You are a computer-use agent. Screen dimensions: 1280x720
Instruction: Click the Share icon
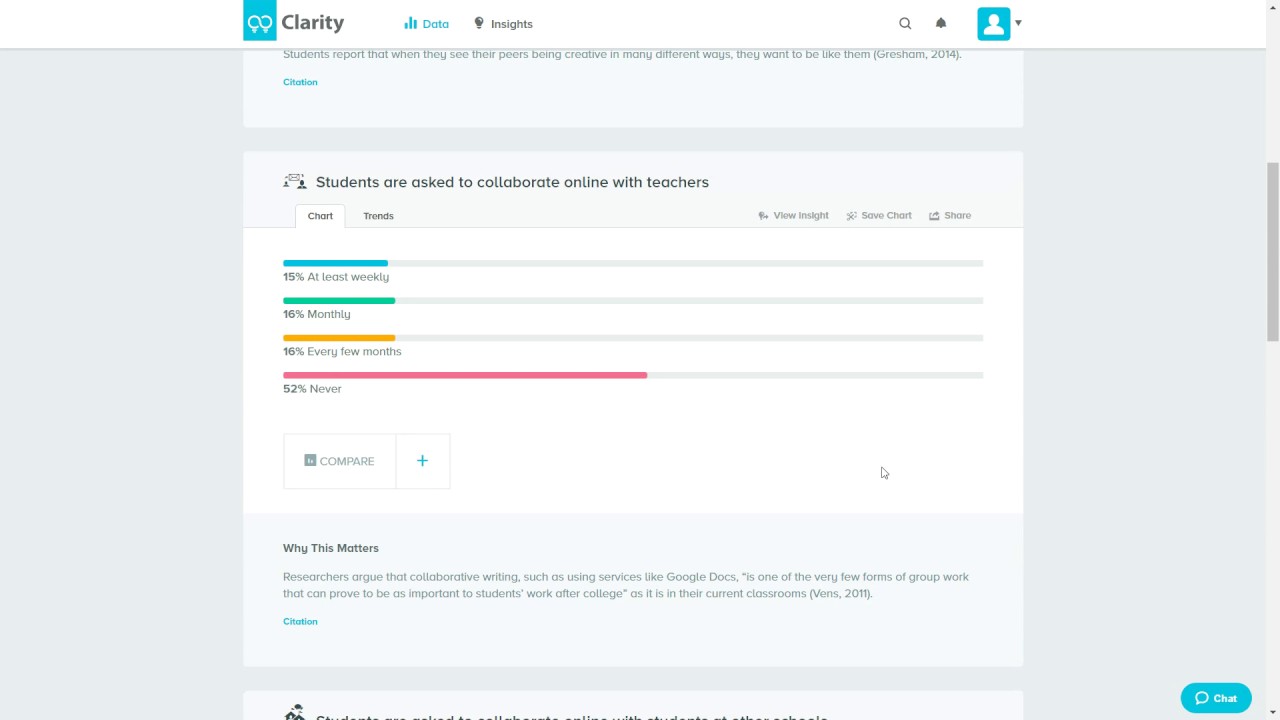pos(934,216)
